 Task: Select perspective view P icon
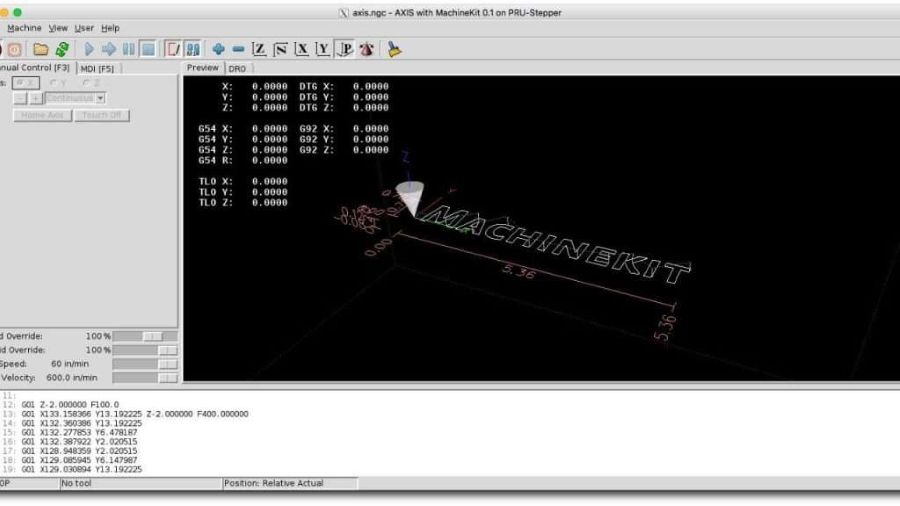tap(344, 50)
